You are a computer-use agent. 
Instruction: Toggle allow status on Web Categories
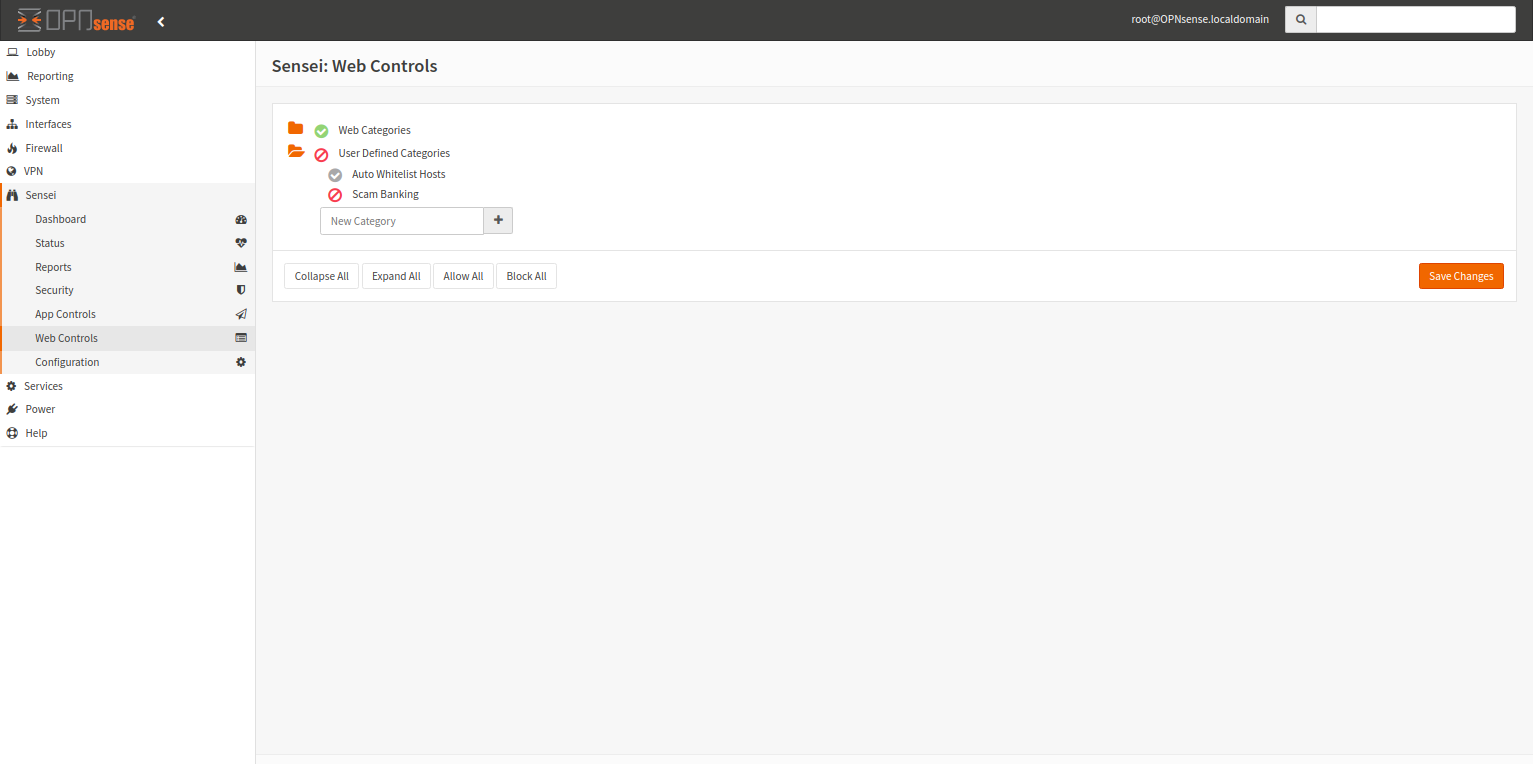(x=320, y=130)
